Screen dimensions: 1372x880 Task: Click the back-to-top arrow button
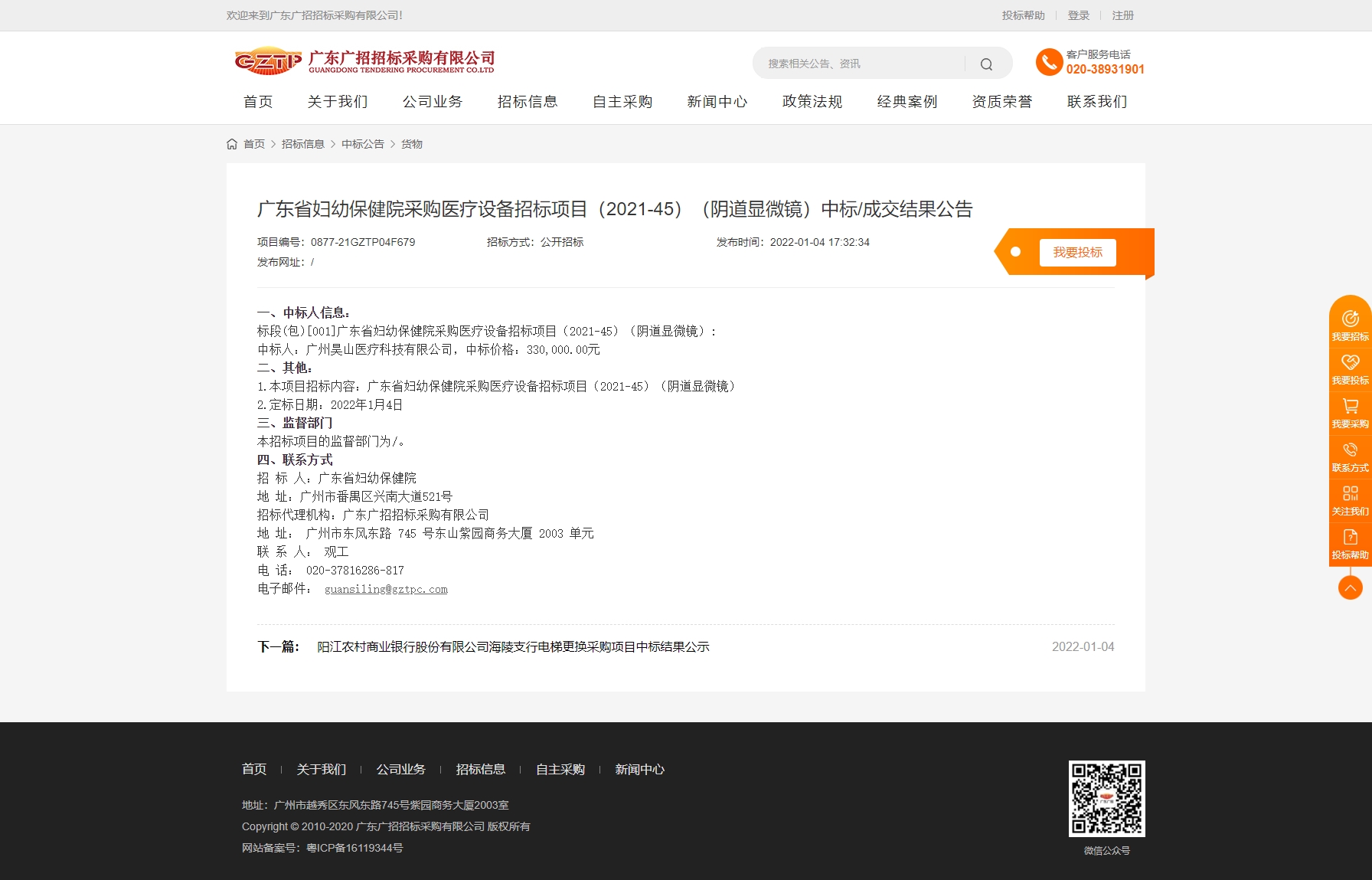tap(1350, 587)
